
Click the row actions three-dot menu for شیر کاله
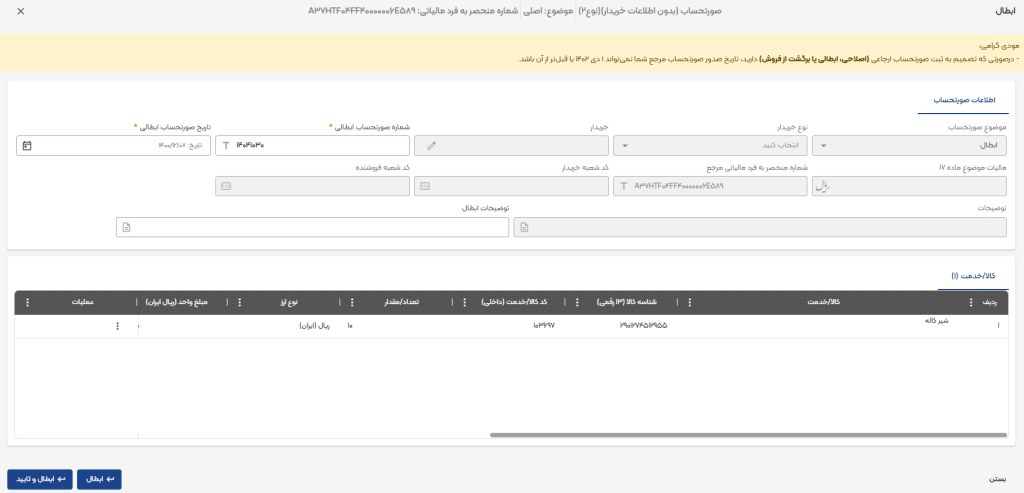117,326
